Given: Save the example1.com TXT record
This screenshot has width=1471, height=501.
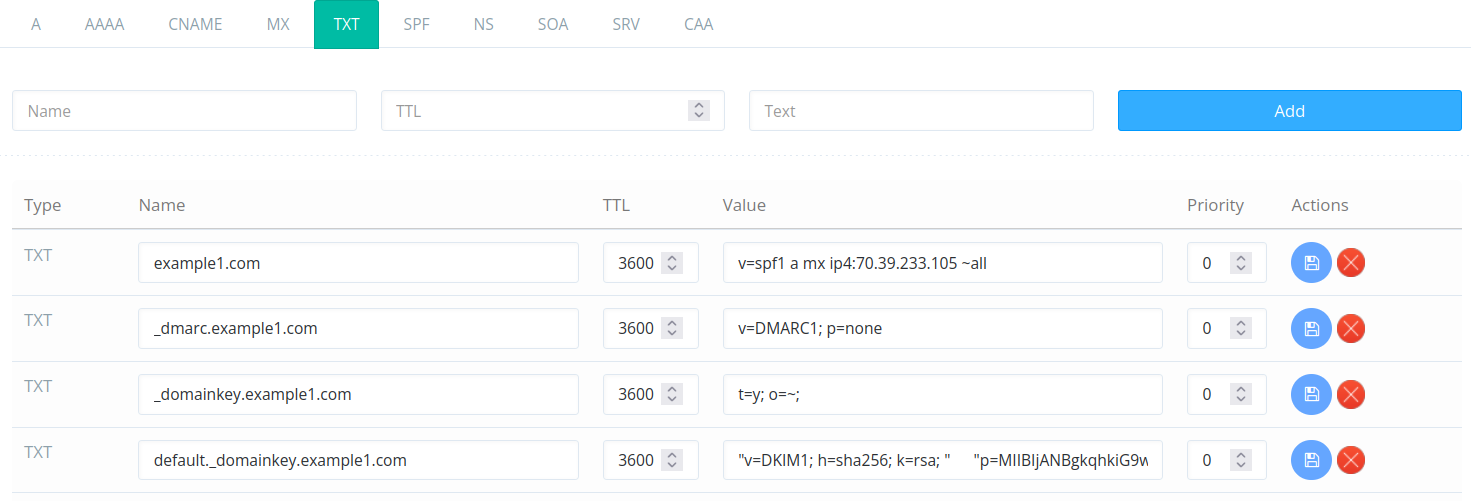Looking at the screenshot, I should 1311,263.
